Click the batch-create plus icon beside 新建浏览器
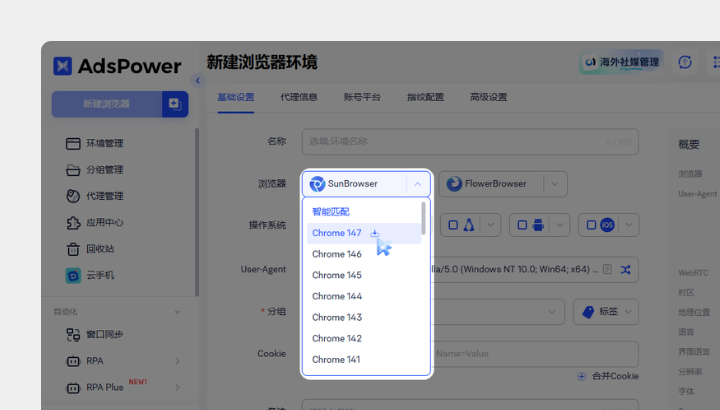Image resolution: width=720 pixels, height=410 pixels. coord(175,104)
